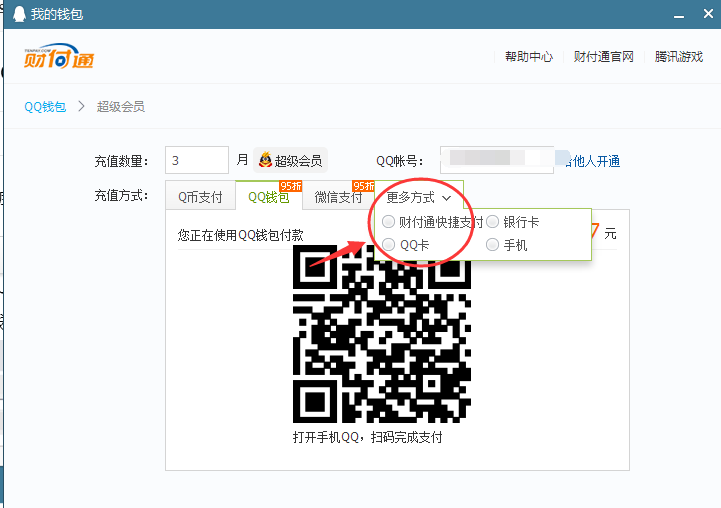Screen dimensions: 721x508
Task: Minimize the 我的钱包 window
Action: pos(679,15)
